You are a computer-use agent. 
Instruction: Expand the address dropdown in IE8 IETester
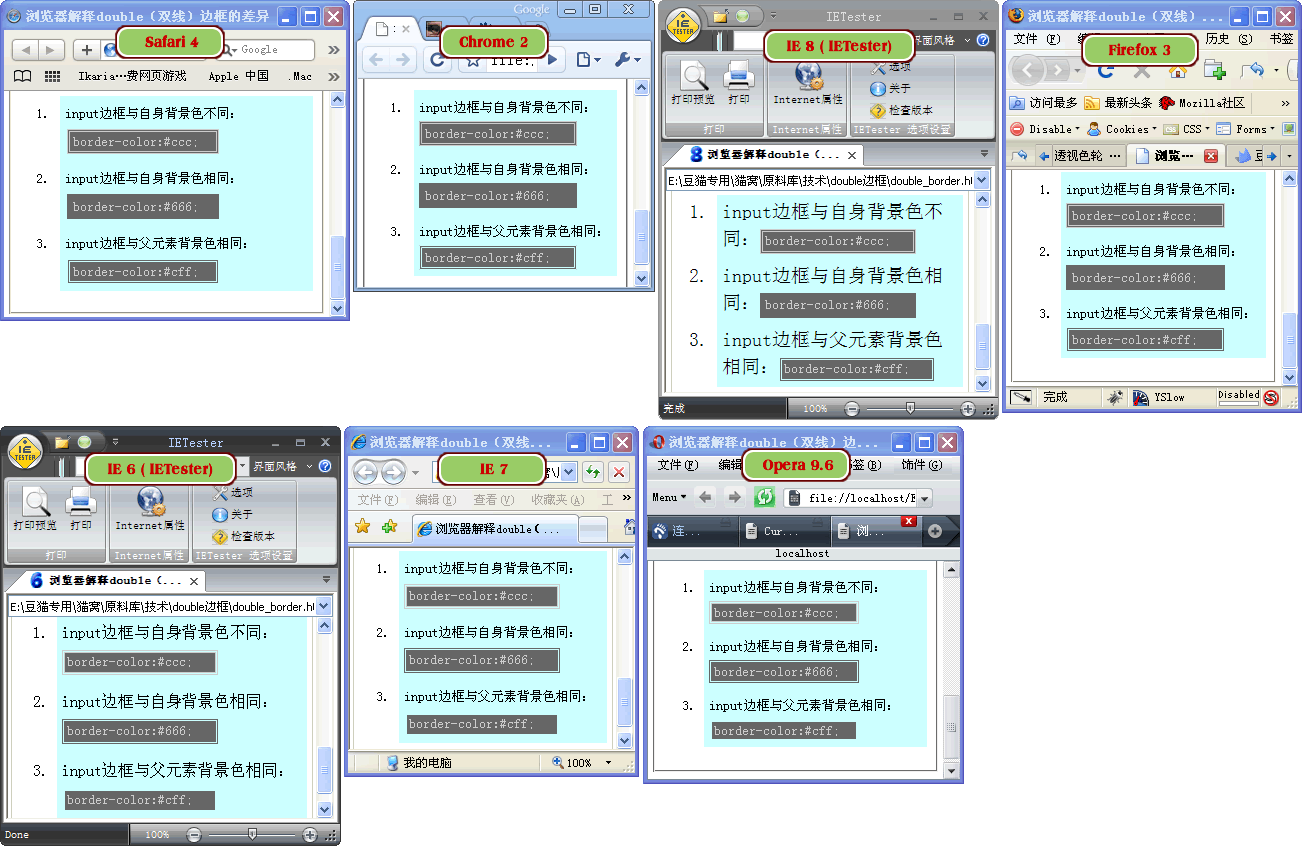coord(981,180)
